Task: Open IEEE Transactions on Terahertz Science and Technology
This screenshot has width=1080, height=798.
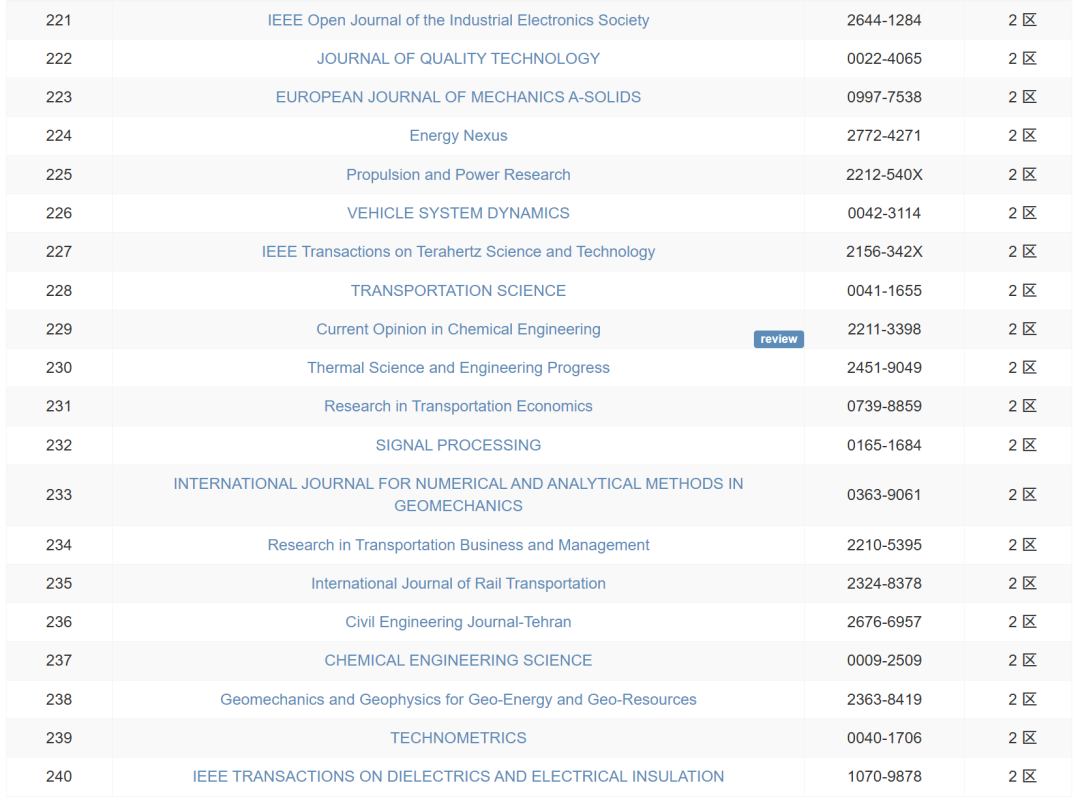Action: tap(458, 251)
